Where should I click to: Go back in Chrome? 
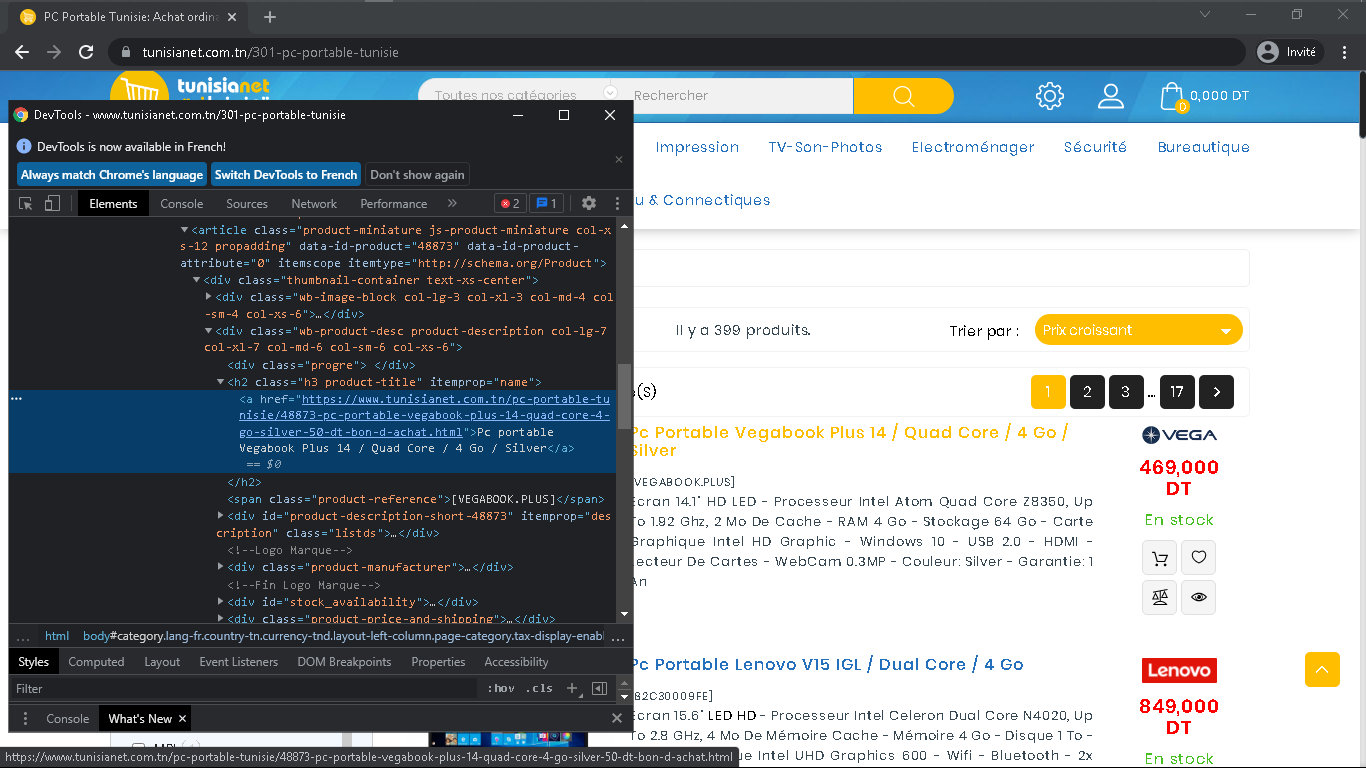pos(22,52)
